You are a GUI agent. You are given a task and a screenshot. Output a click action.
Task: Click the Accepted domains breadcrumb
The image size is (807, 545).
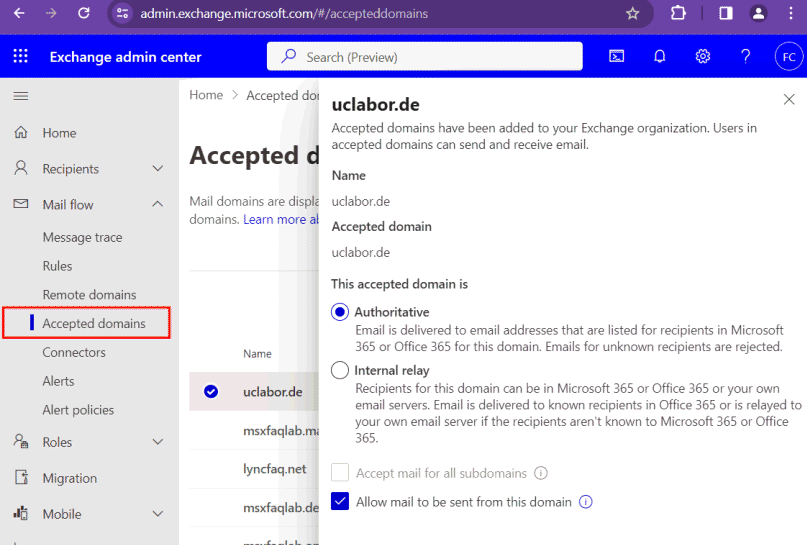(283, 95)
